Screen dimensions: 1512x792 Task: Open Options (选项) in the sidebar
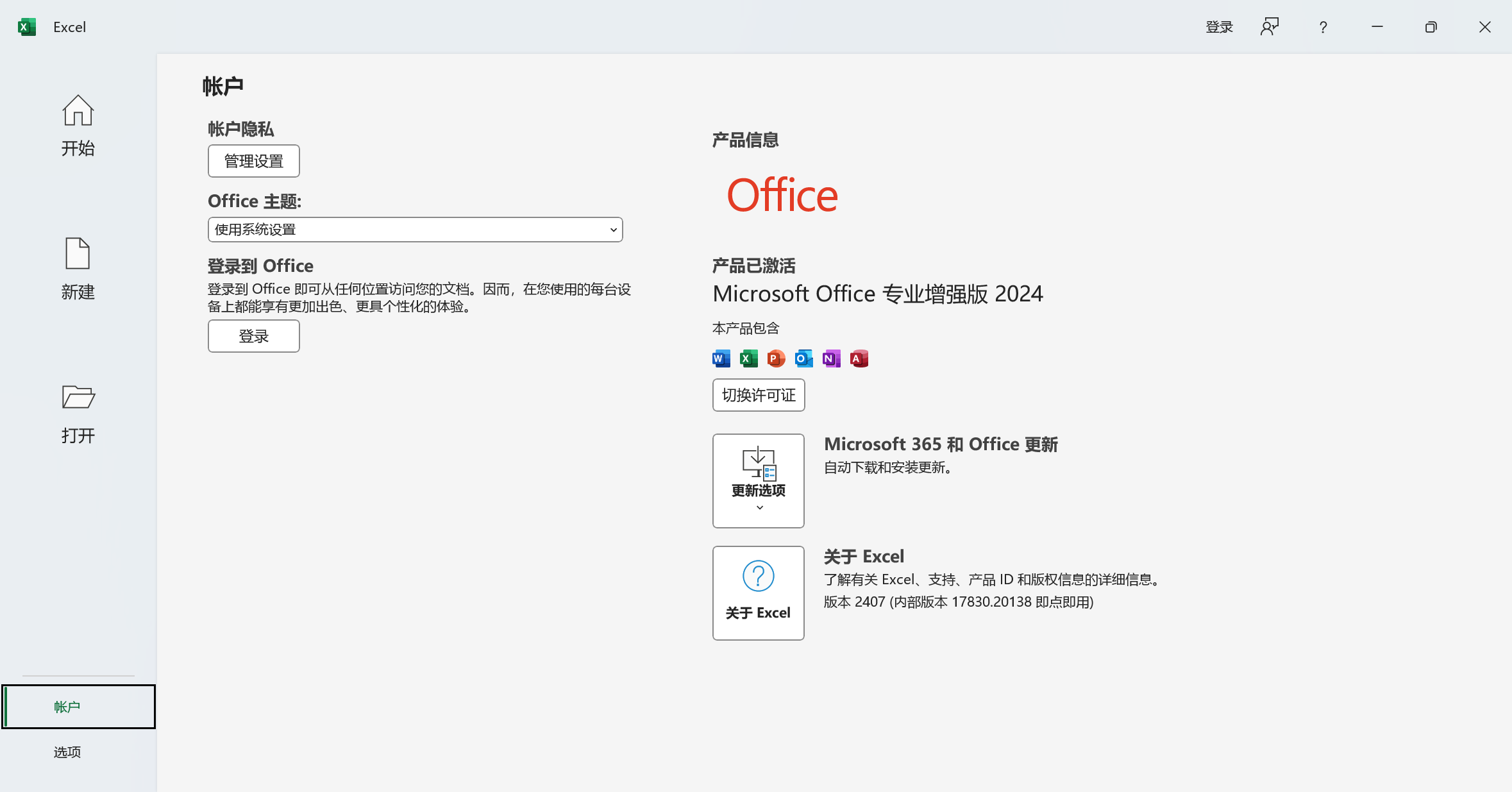point(67,752)
